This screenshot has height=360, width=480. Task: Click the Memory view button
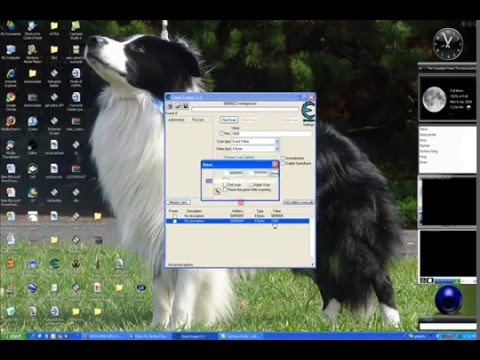click(x=178, y=202)
